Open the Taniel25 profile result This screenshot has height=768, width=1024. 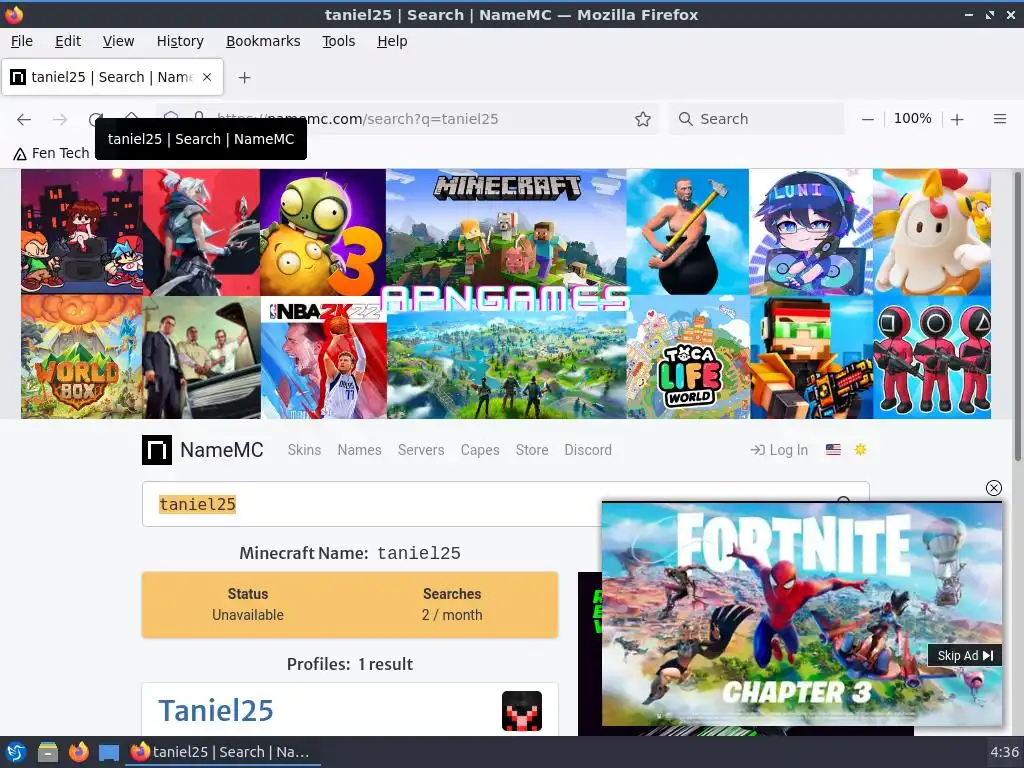point(216,711)
